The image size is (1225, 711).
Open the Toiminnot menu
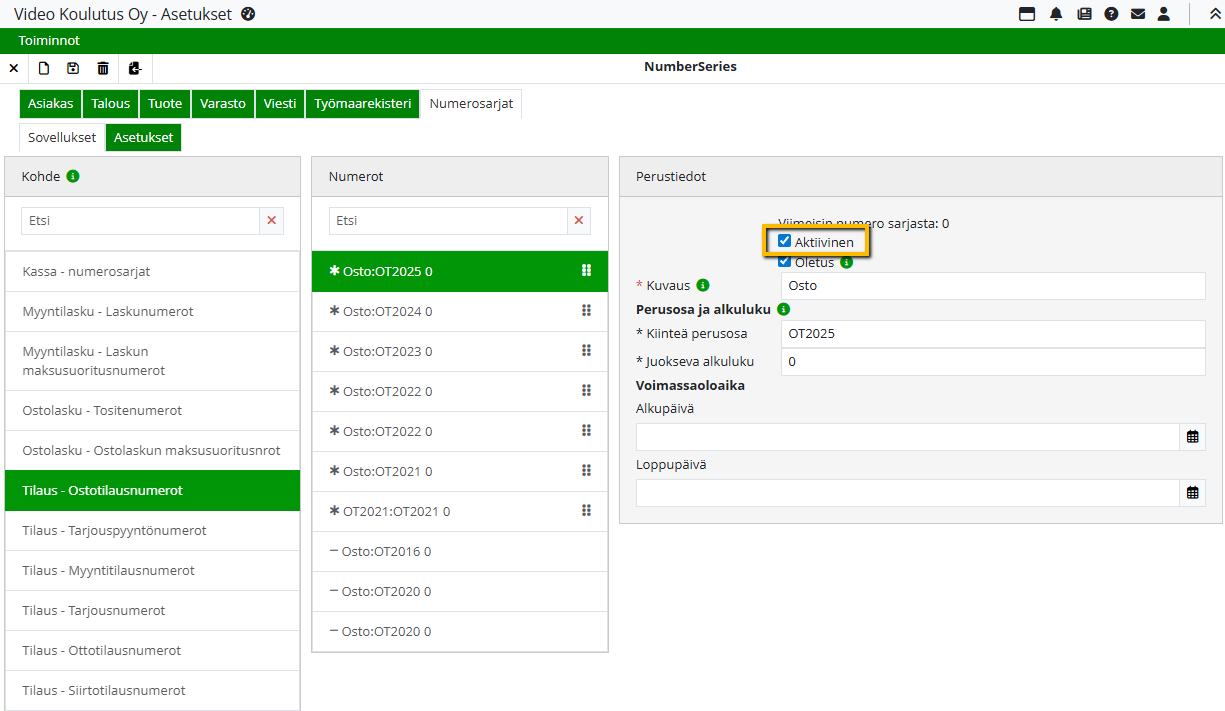point(49,41)
